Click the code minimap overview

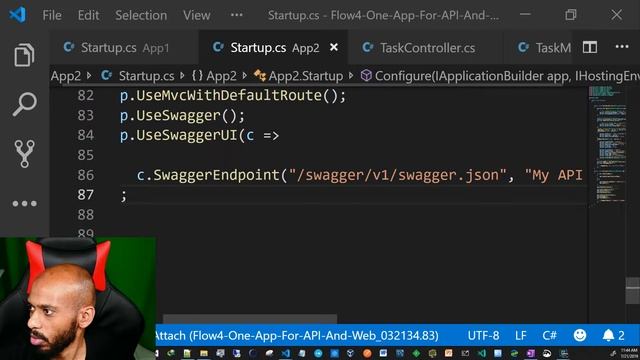607,144
